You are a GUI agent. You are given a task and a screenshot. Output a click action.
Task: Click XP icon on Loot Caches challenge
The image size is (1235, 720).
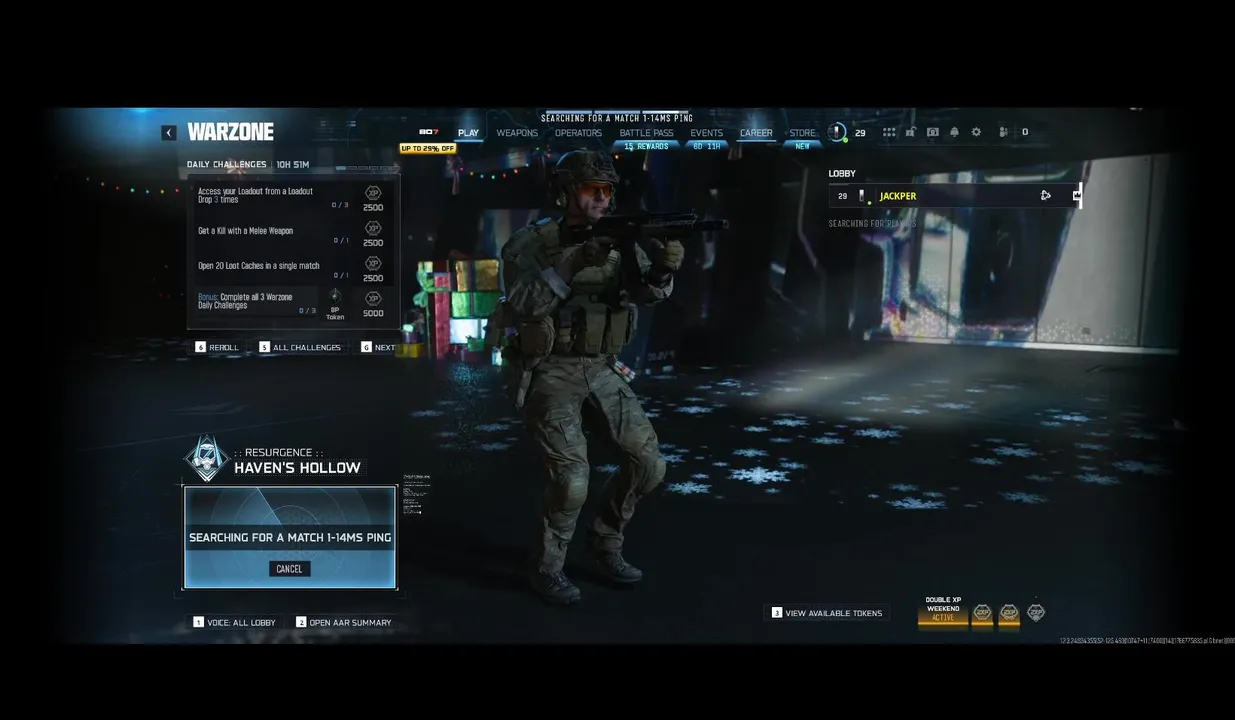pos(373,263)
